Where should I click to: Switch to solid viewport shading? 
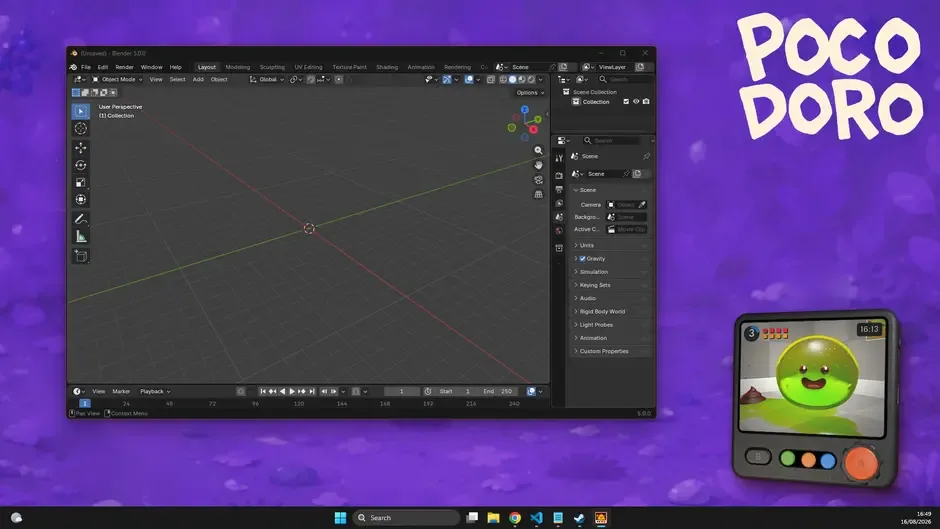[x=513, y=79]
